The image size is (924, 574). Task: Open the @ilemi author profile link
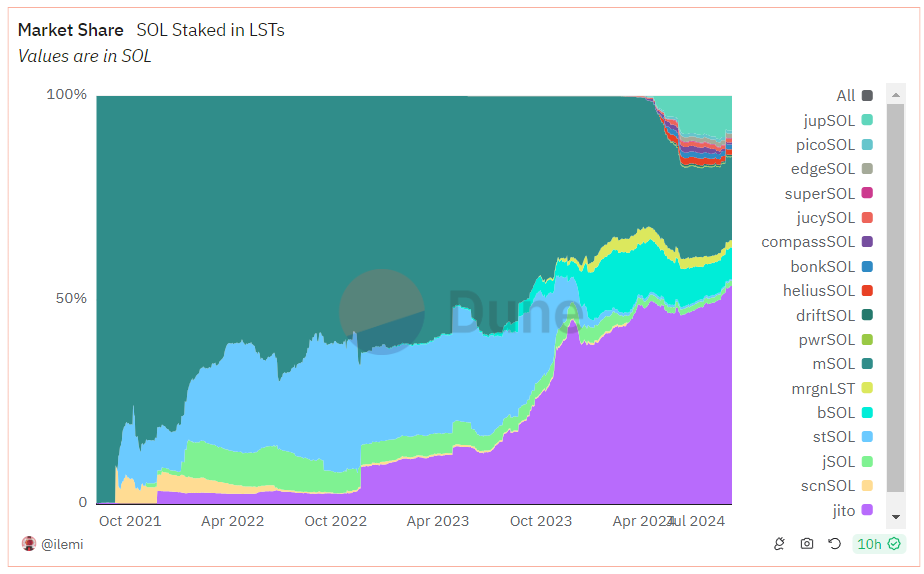(x=62, y=544)
